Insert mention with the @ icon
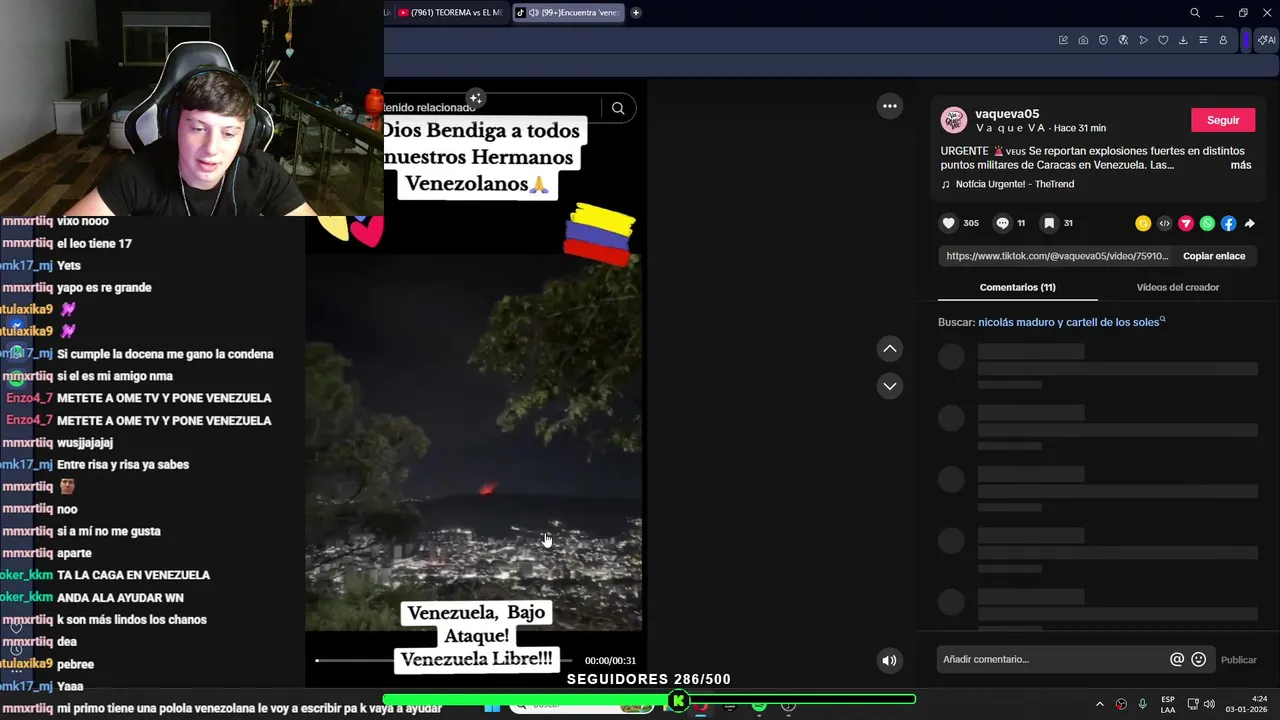Image resolution: width=1280 pixels, height=720 pixels. tap(1177, 659)
